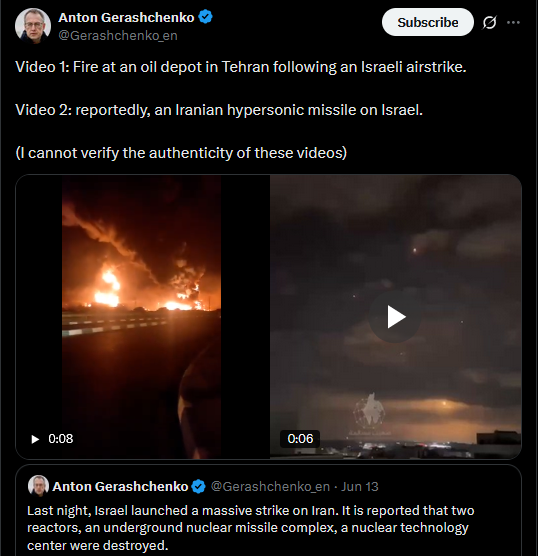Open the three-dot more options menu
Image resolution: width=538 pixels, height=556 pixels.
[x=513, y=22]
